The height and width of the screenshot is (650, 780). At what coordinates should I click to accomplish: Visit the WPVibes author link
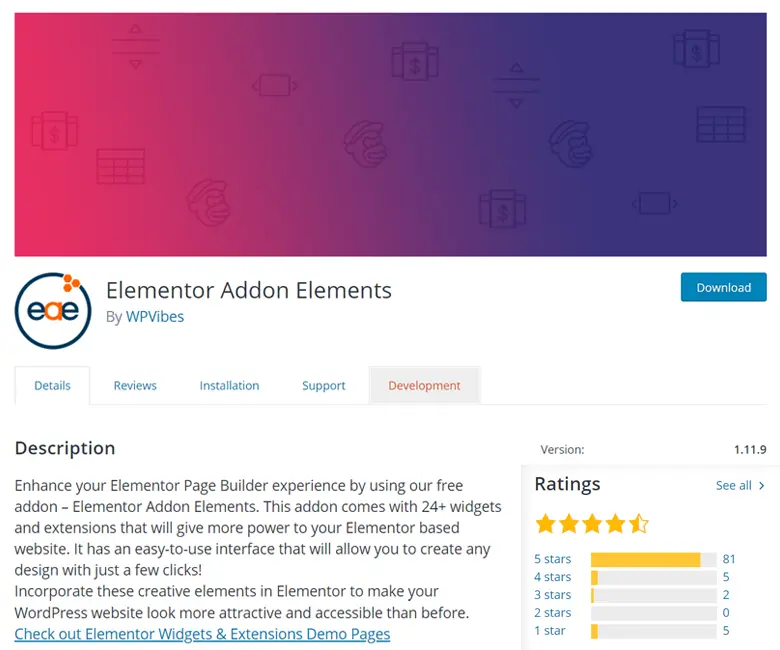[x=155, y=316]
